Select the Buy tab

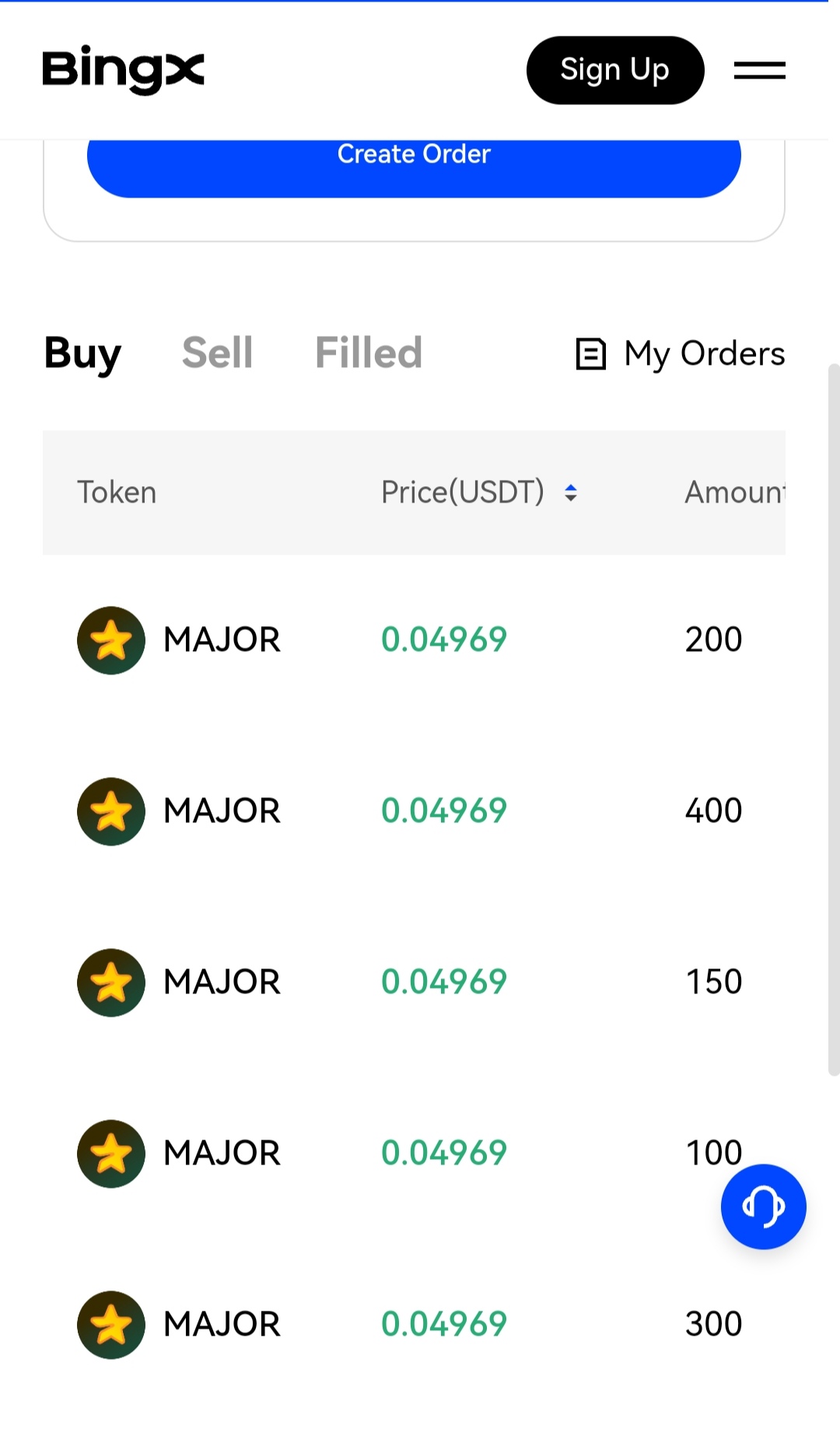tap(82, 353)
